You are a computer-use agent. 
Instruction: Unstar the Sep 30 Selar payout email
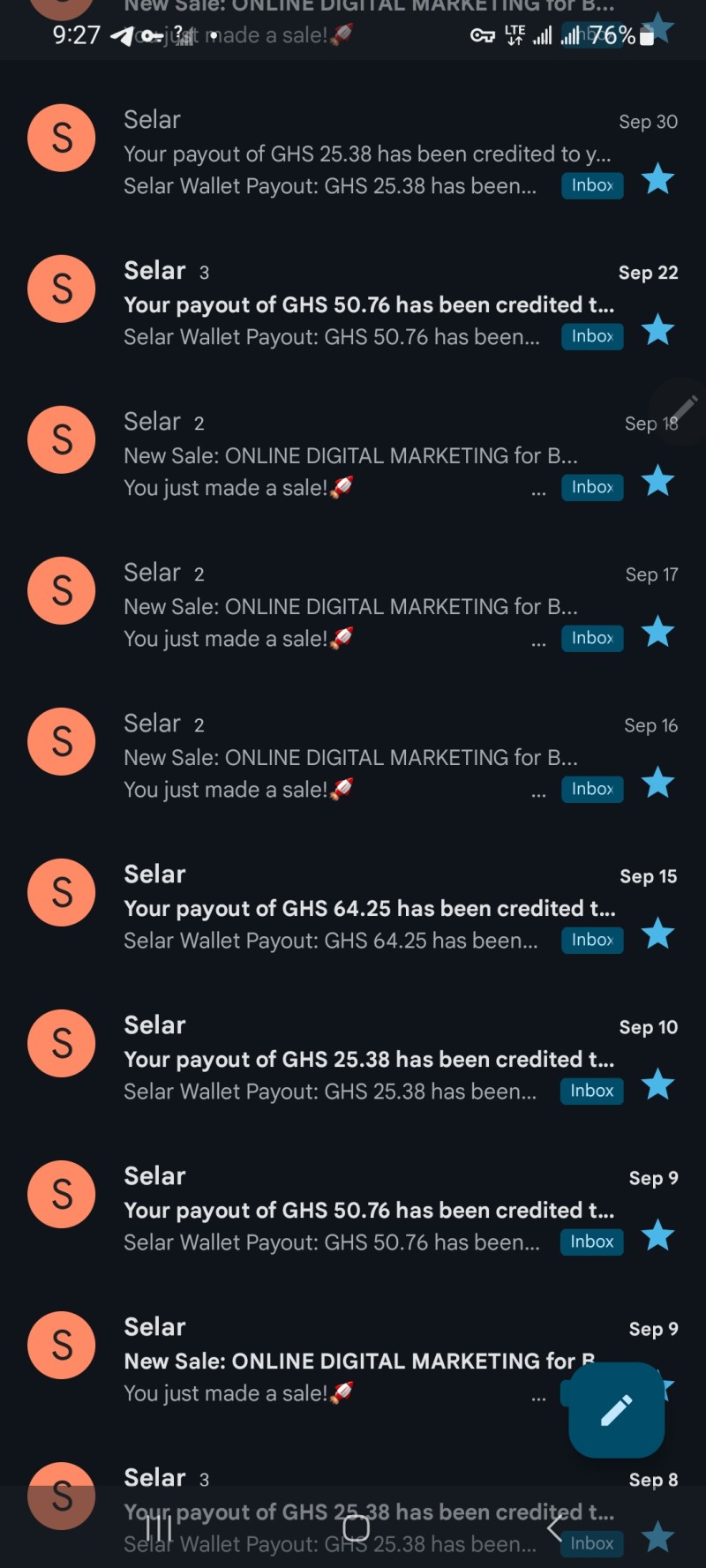click(657, 179)
